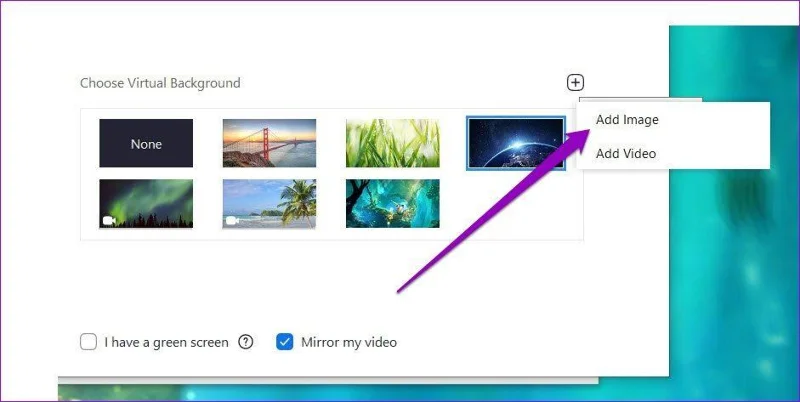Click the "I have a green screen" label
Image resolution: width=800 pixels, height=402 pixels.
(x=166, y=342)
